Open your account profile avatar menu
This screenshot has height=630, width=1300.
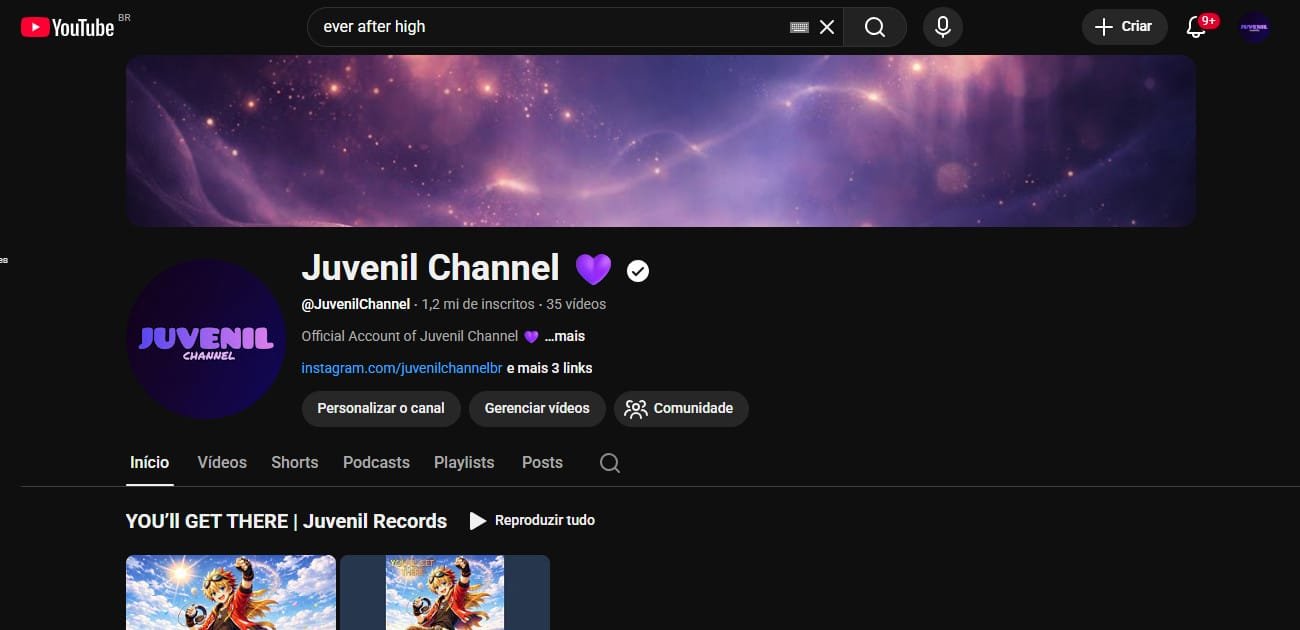(1253, 27)
